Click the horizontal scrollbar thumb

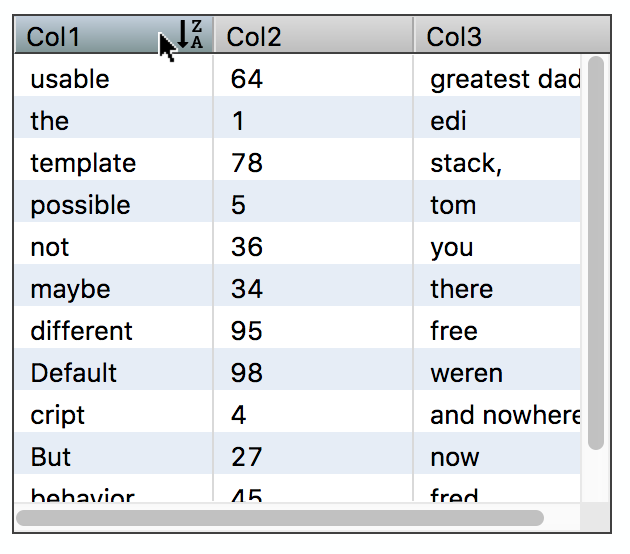[280, 518]
